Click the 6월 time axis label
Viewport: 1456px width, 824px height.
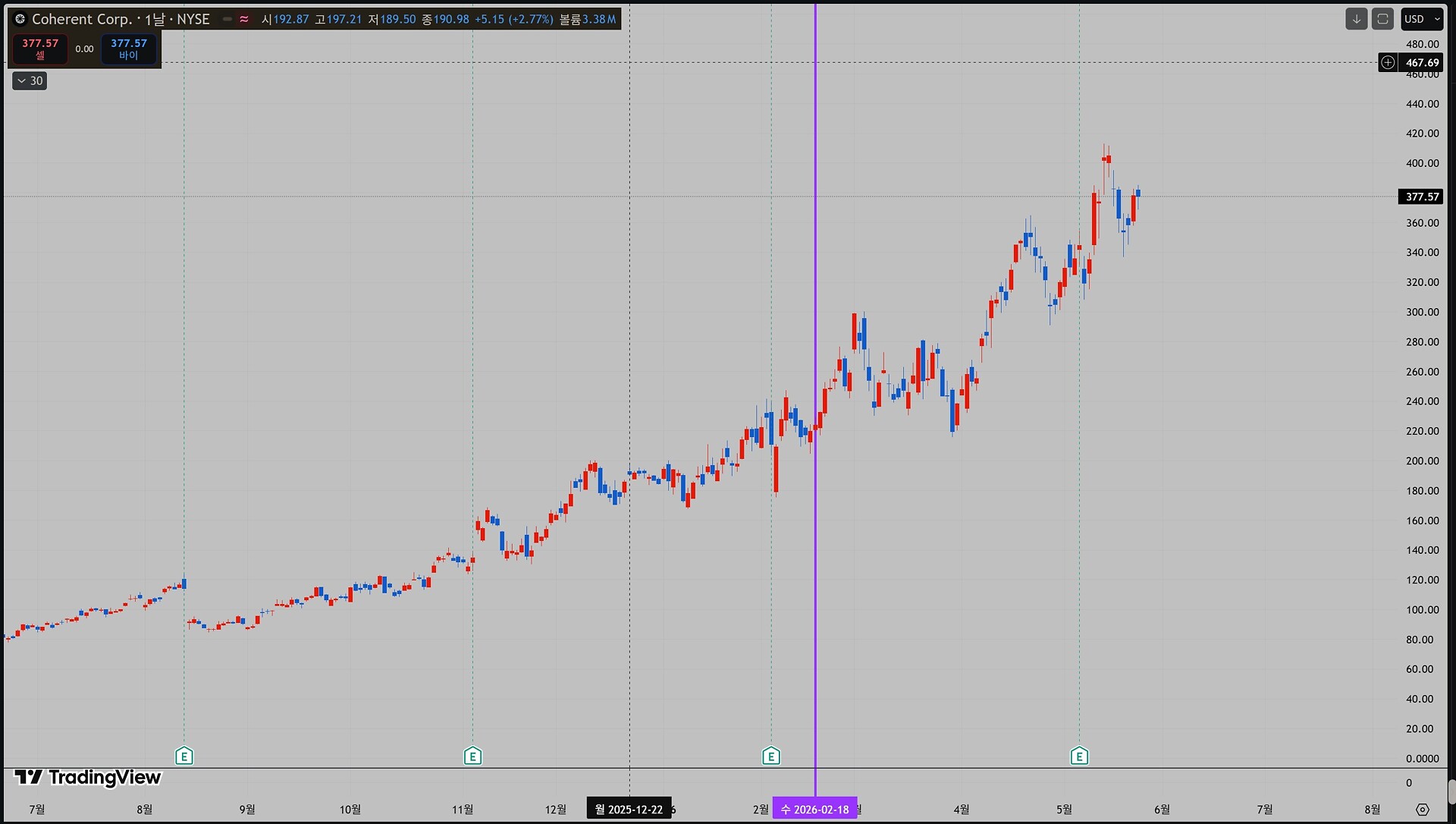click(1162, 810)
